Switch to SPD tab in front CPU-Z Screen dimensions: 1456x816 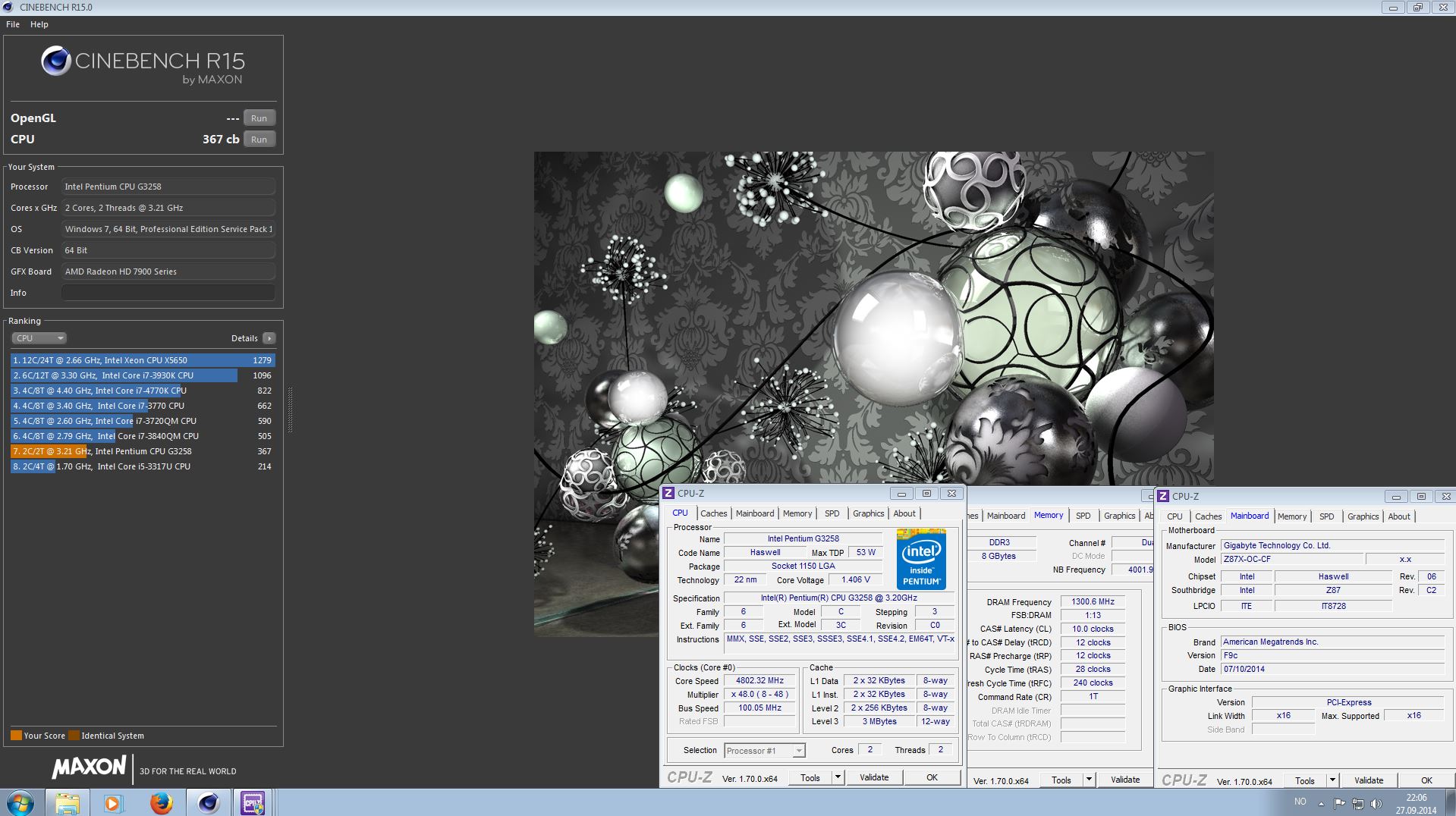click(832, 513)
